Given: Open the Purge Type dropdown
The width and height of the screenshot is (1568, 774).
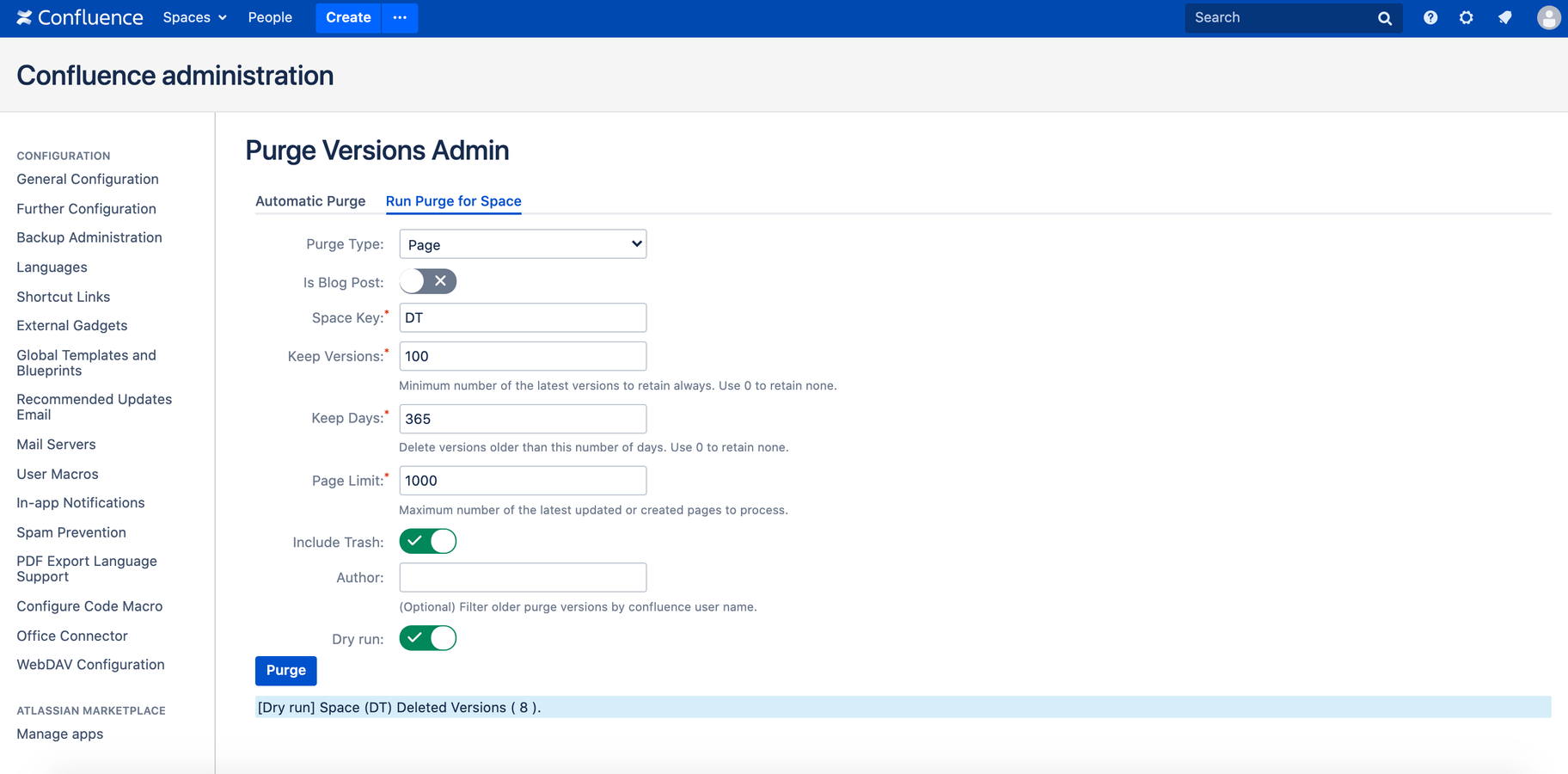Looking at the screenshot, I should pos(523,244).
